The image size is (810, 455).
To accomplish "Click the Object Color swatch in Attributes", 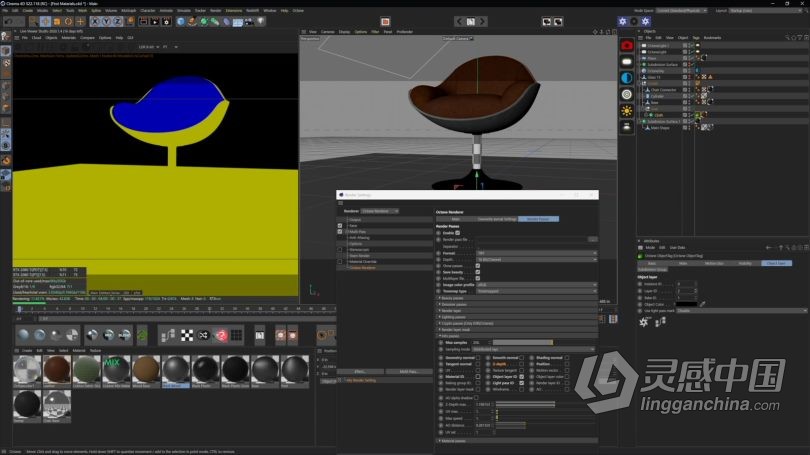I will [x=686, y=304].
